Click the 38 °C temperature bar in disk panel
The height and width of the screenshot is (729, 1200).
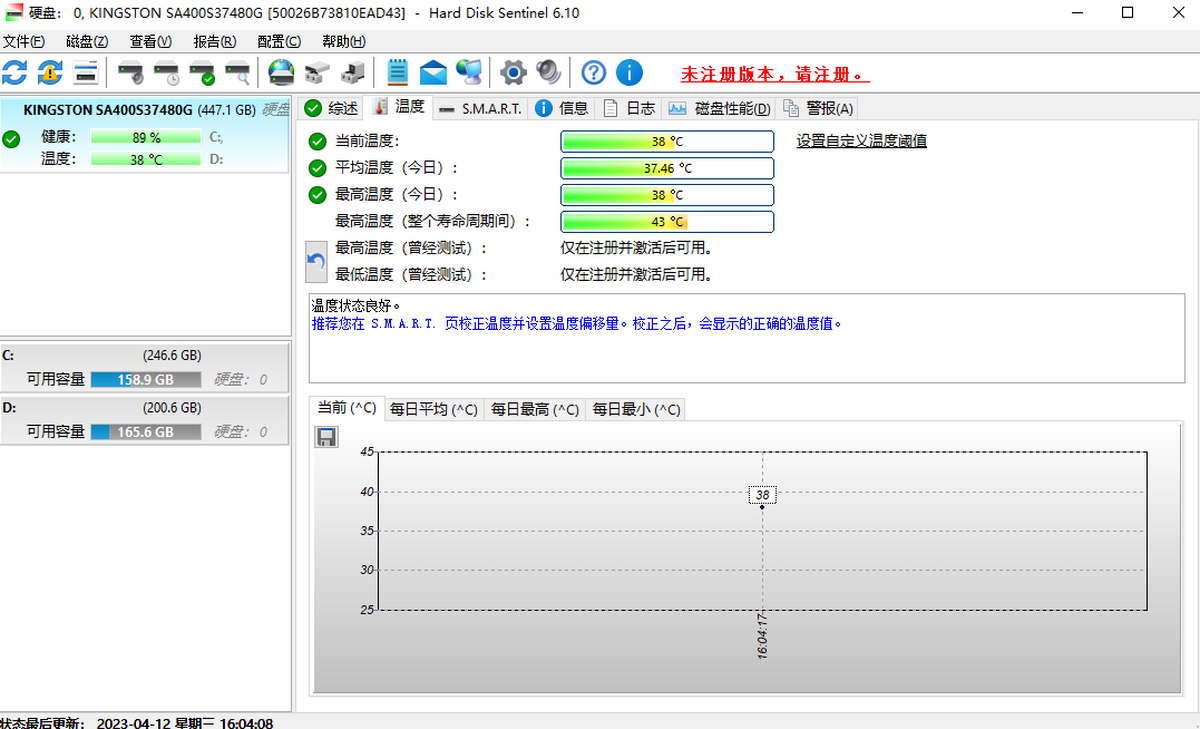146,159
